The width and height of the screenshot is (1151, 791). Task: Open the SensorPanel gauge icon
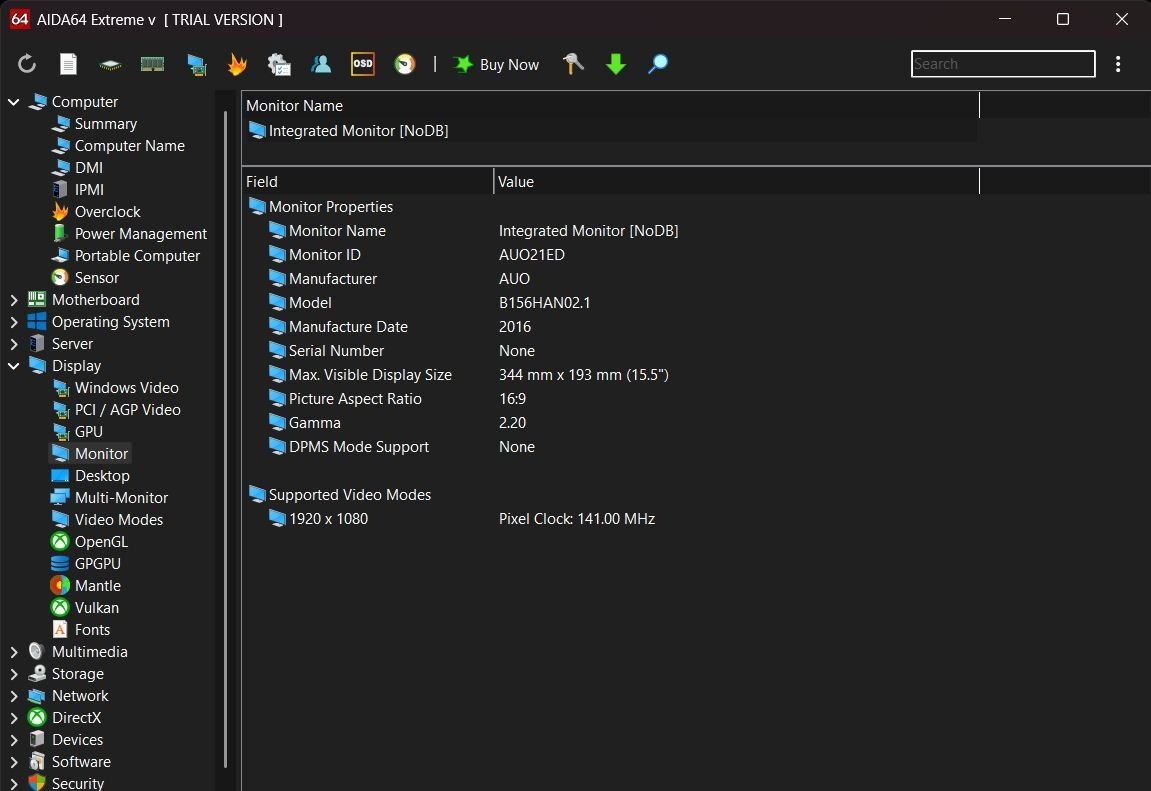click(x=404, y=64)
